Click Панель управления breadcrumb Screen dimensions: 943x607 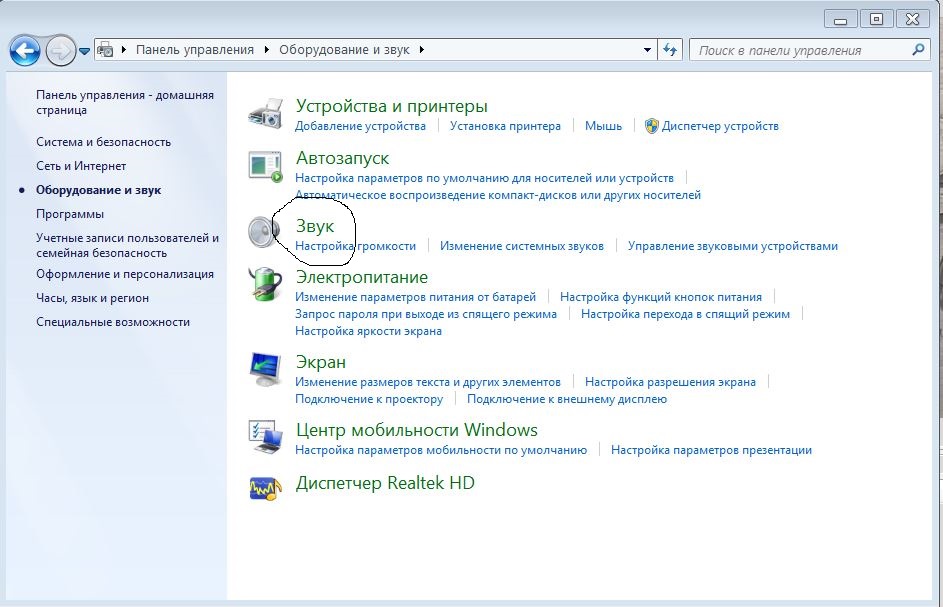(x=195, y=50)
